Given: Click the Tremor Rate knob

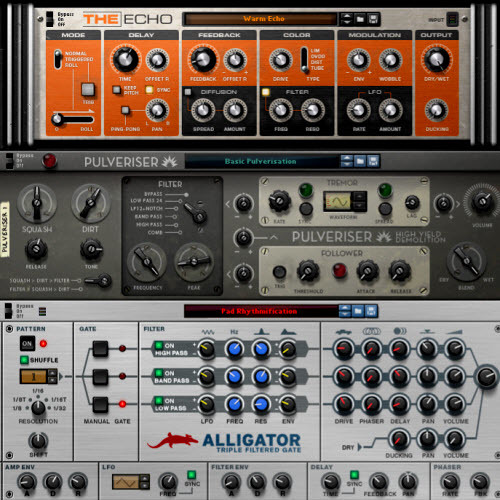Looking at the screenshot, I should click(x=279, y=201).
